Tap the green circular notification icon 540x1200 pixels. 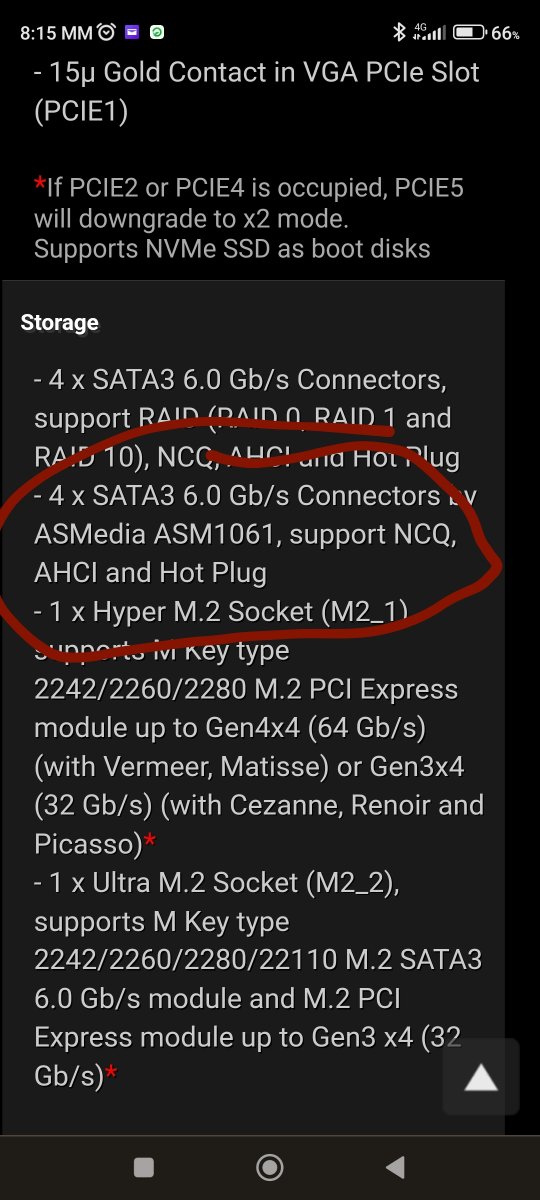pyautogui.click(x=158, y=32)
